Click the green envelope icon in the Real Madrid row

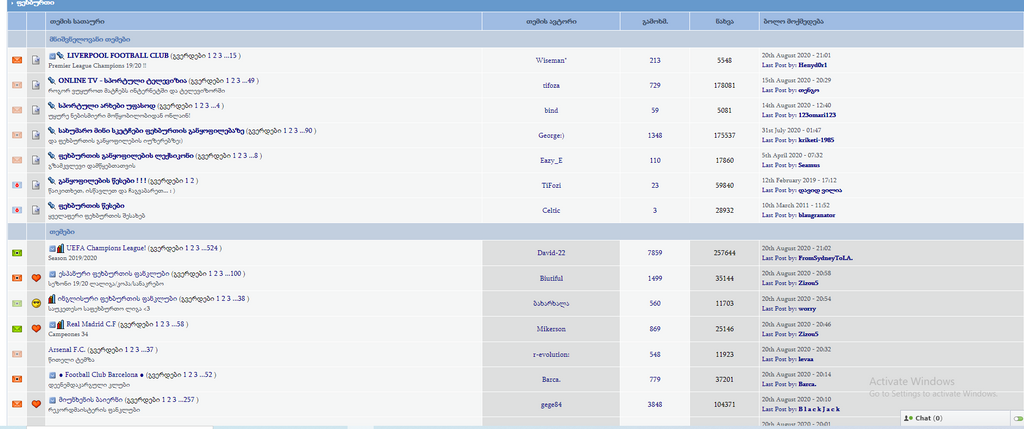point(17,328)
